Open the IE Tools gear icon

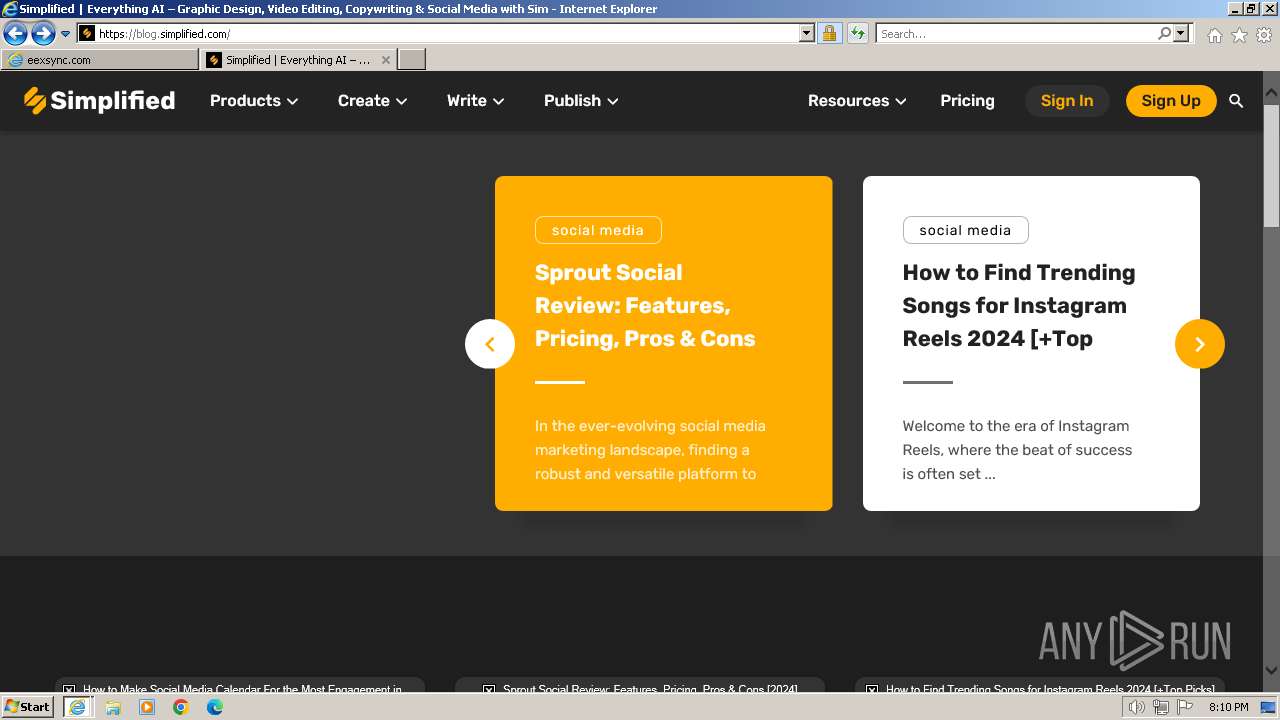1264,35
